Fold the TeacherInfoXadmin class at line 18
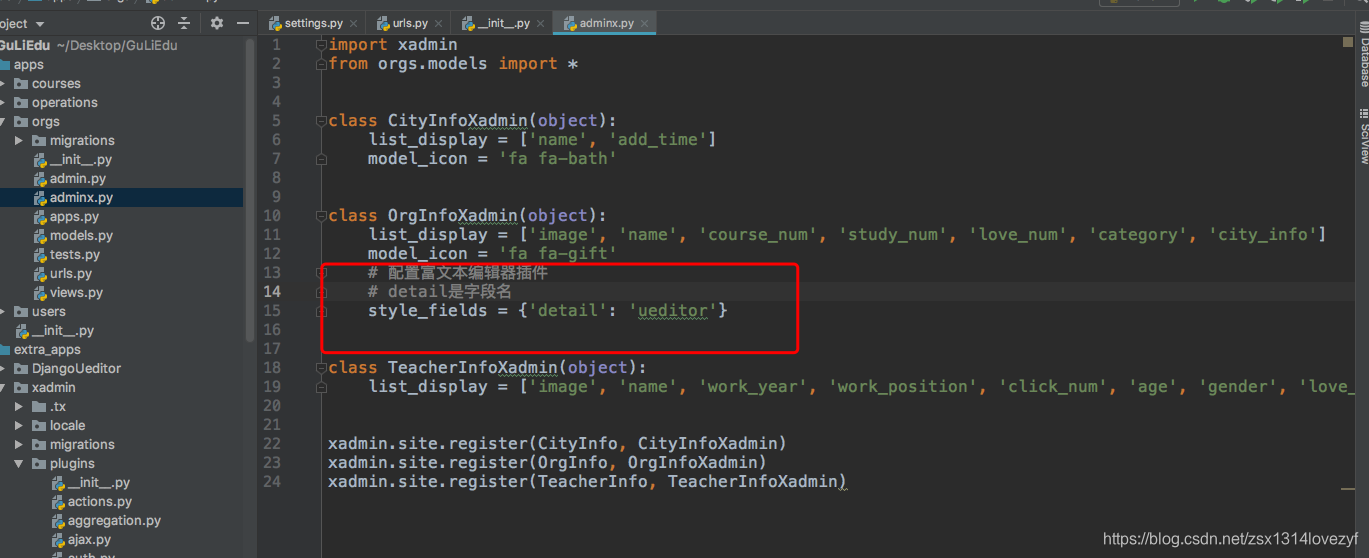 click(321, 368)
